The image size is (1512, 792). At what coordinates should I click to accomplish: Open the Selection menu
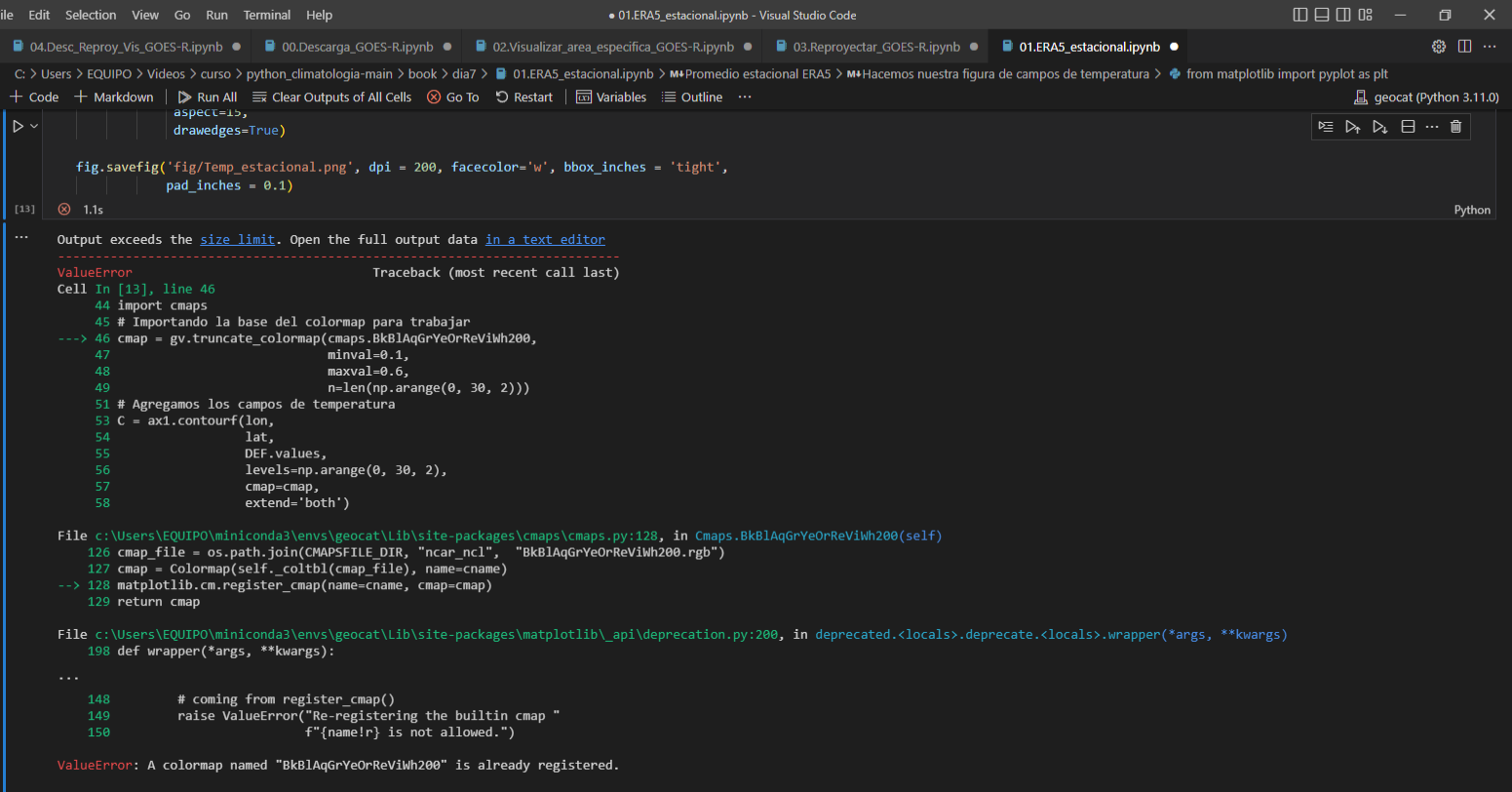(91, 15)
